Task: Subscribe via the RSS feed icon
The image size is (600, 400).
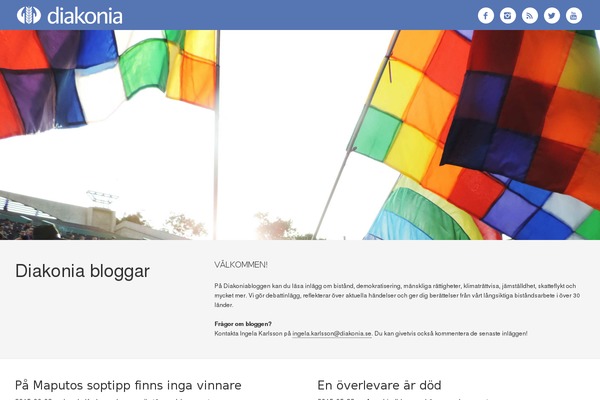Action: pyautogui.click(x=530, y=16)
